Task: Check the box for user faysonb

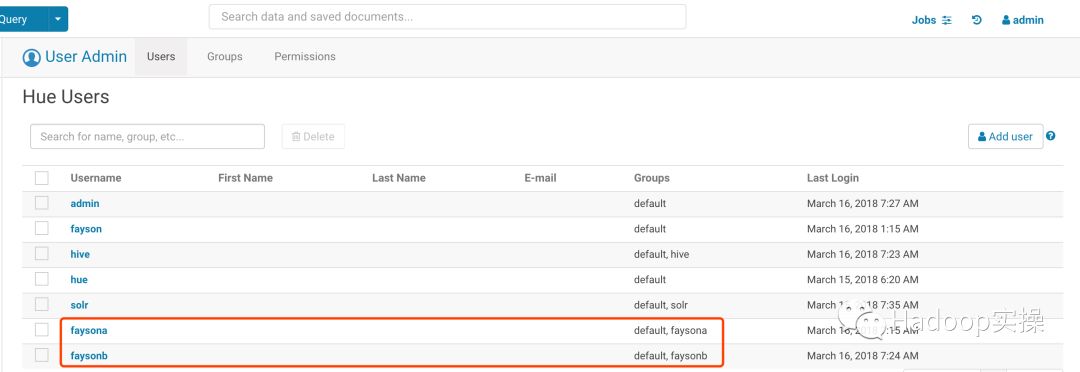Action: pos(42,355)
